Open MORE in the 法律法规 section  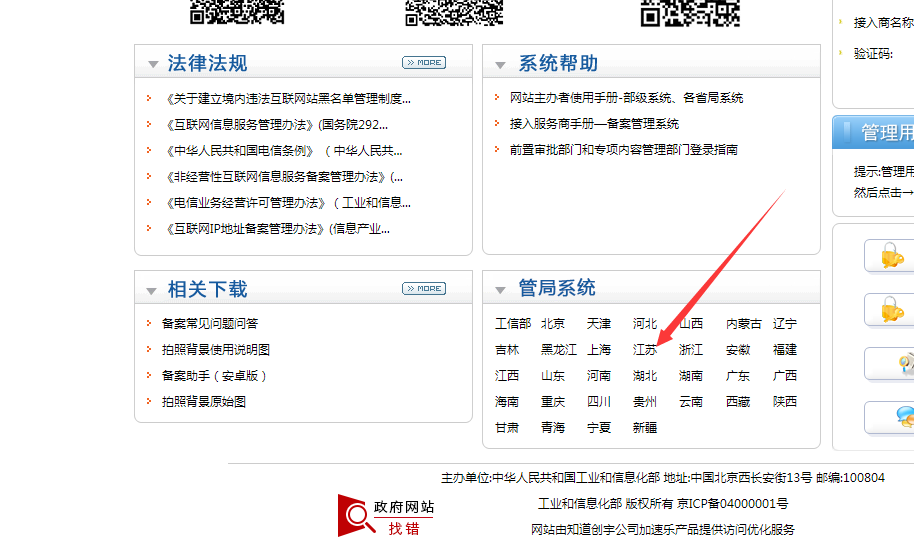point(424,63)
